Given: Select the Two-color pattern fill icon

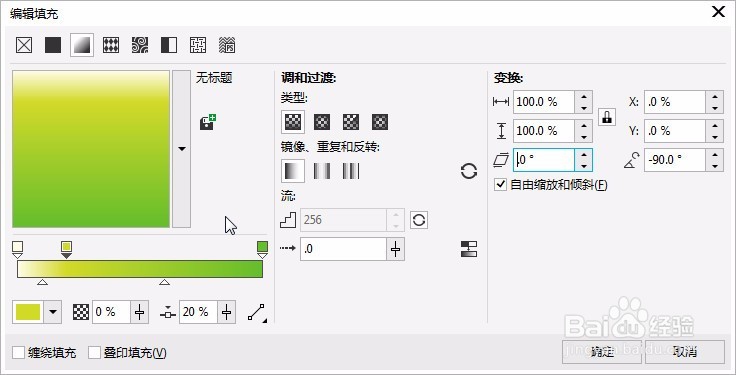Looking at the screenshot, I should pos(169,46).
